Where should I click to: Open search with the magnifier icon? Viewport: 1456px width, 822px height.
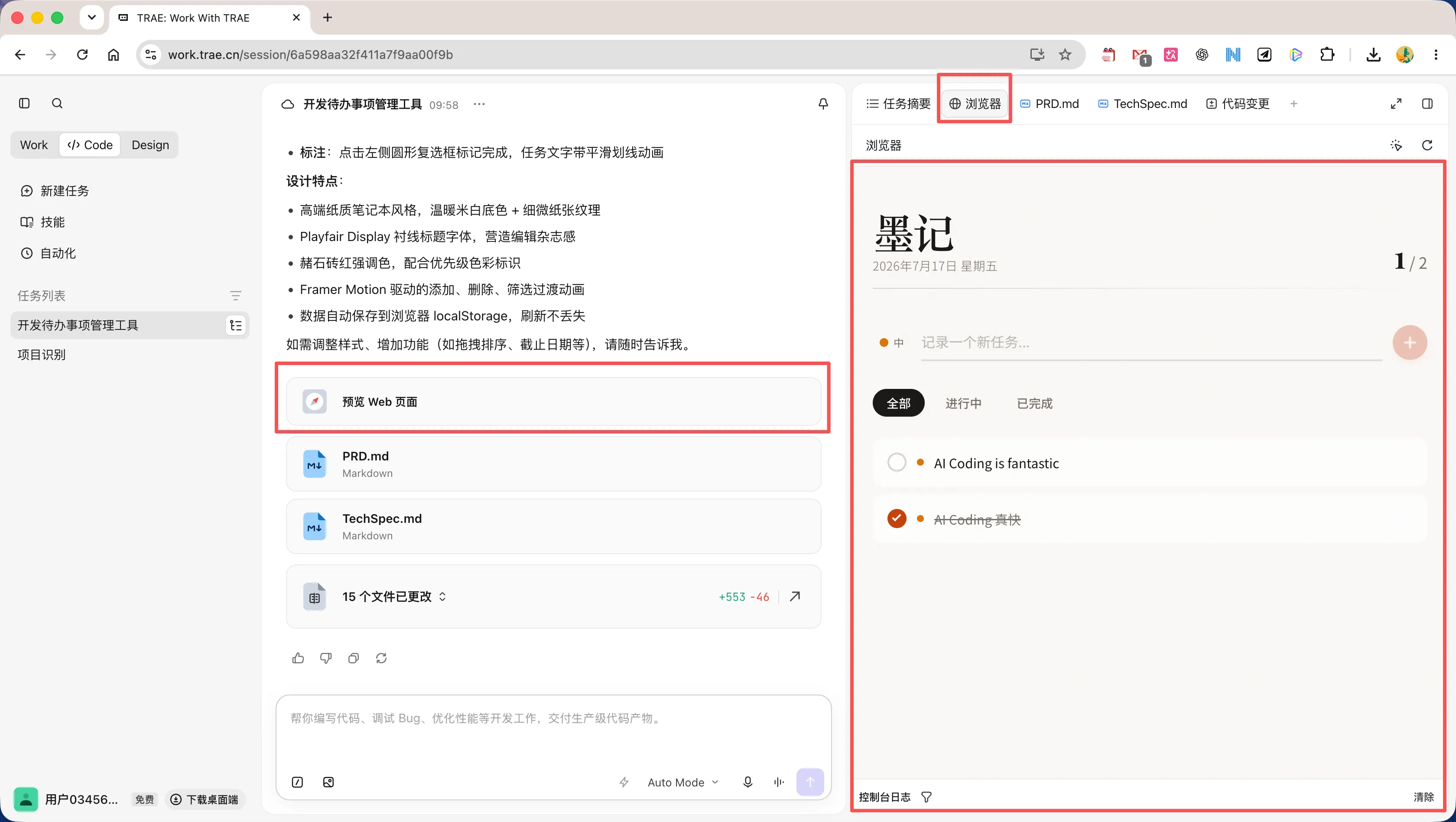tap(57, 104)
